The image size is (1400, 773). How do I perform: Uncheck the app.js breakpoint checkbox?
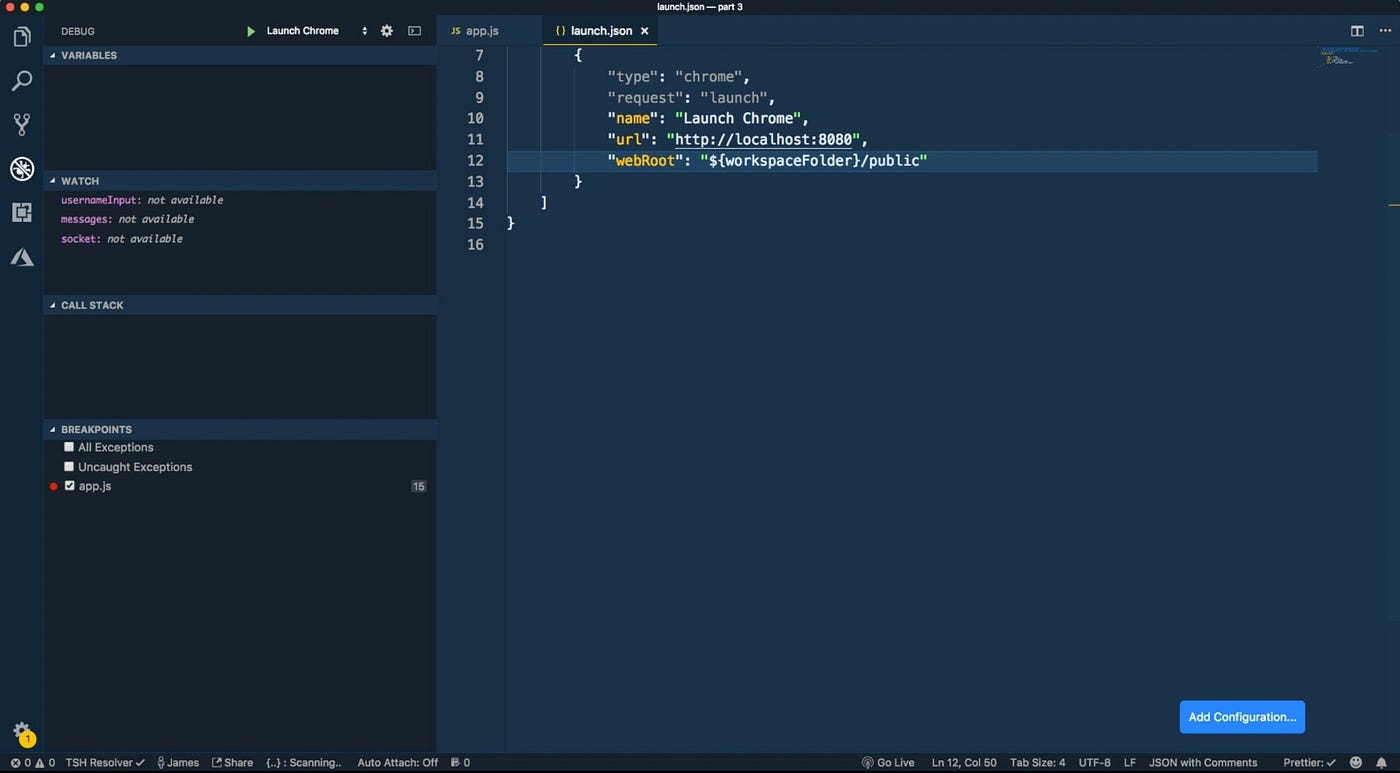point(69,486)
